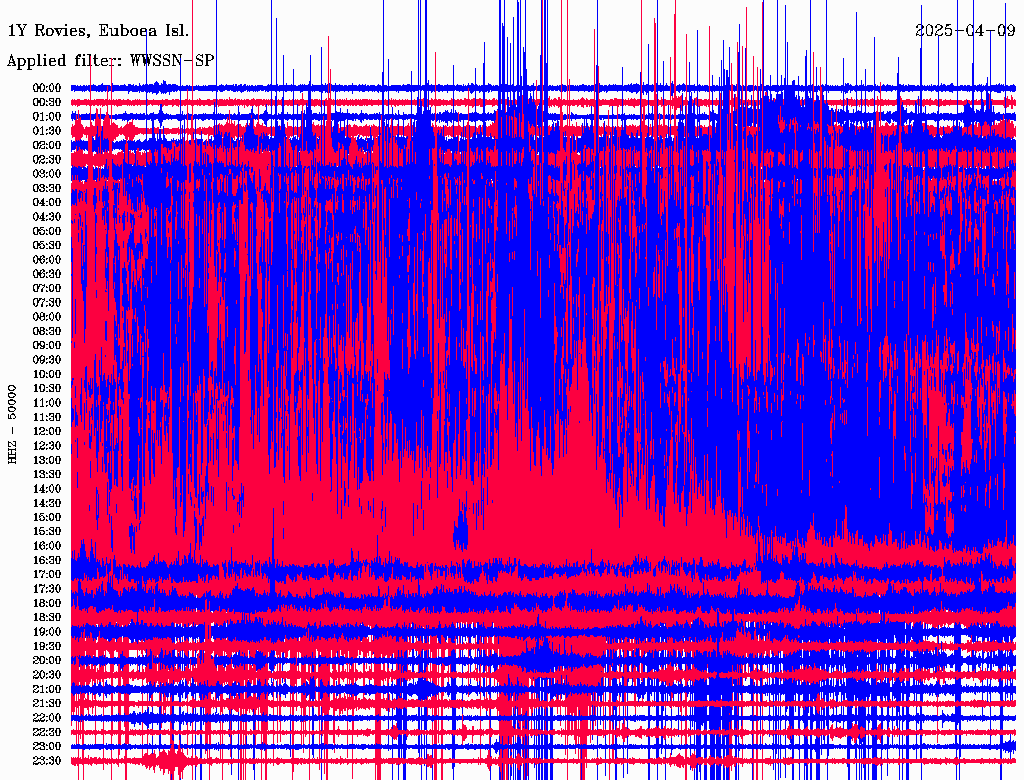
Task: Click the date label 2025-04-09
Action: click(x=966, y=31)
